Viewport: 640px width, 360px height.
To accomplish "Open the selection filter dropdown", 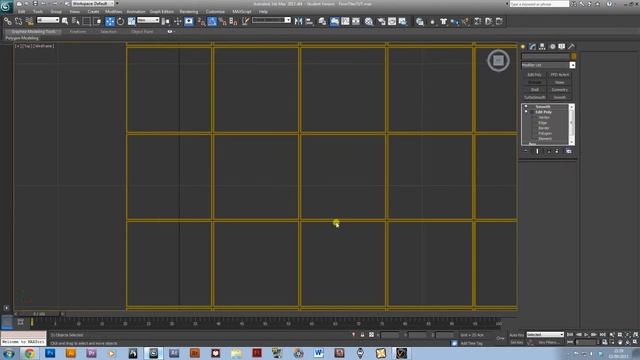I will point(48,20).
